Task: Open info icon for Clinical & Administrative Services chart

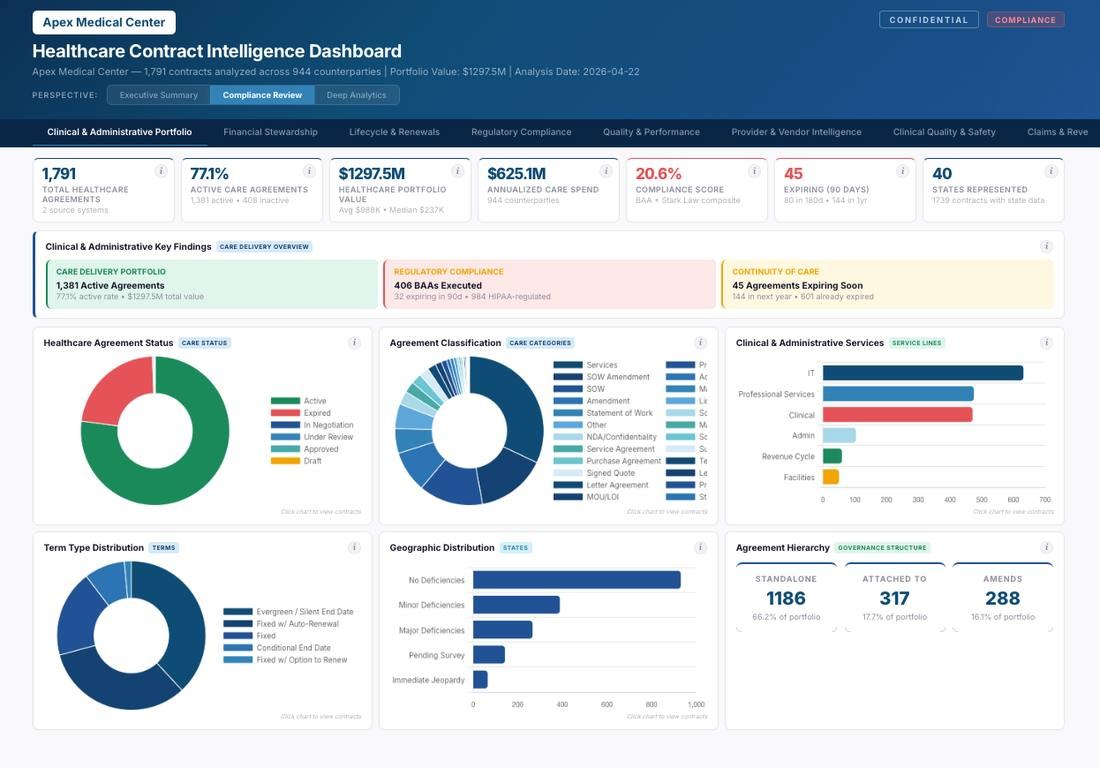Action: click(1046, 342)
